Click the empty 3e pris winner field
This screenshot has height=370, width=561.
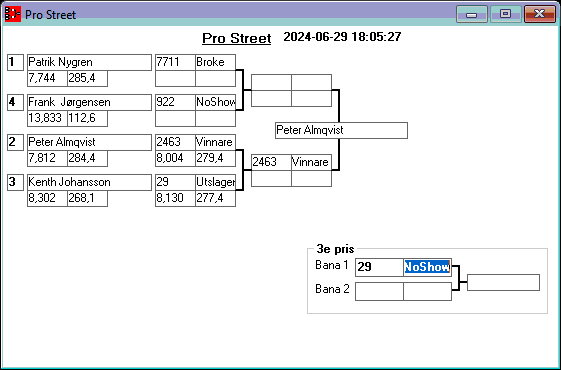(503, 283)
